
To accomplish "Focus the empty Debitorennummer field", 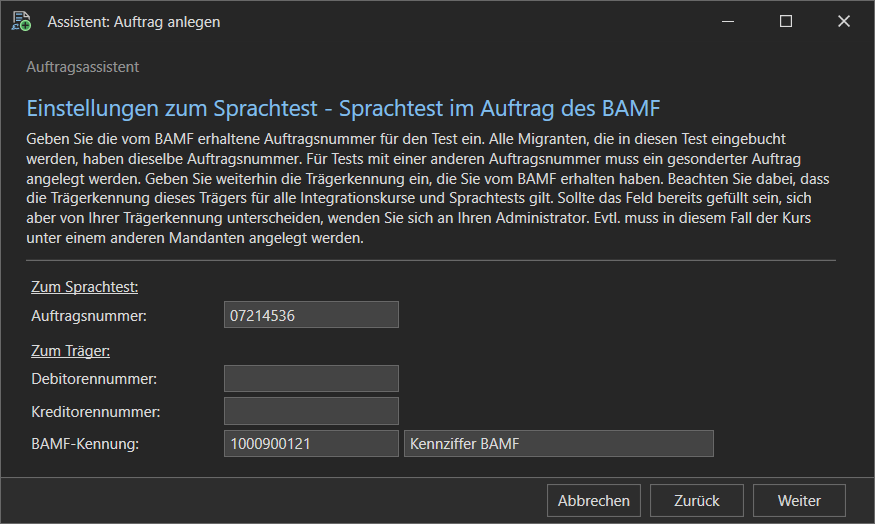I will [311, 378].
